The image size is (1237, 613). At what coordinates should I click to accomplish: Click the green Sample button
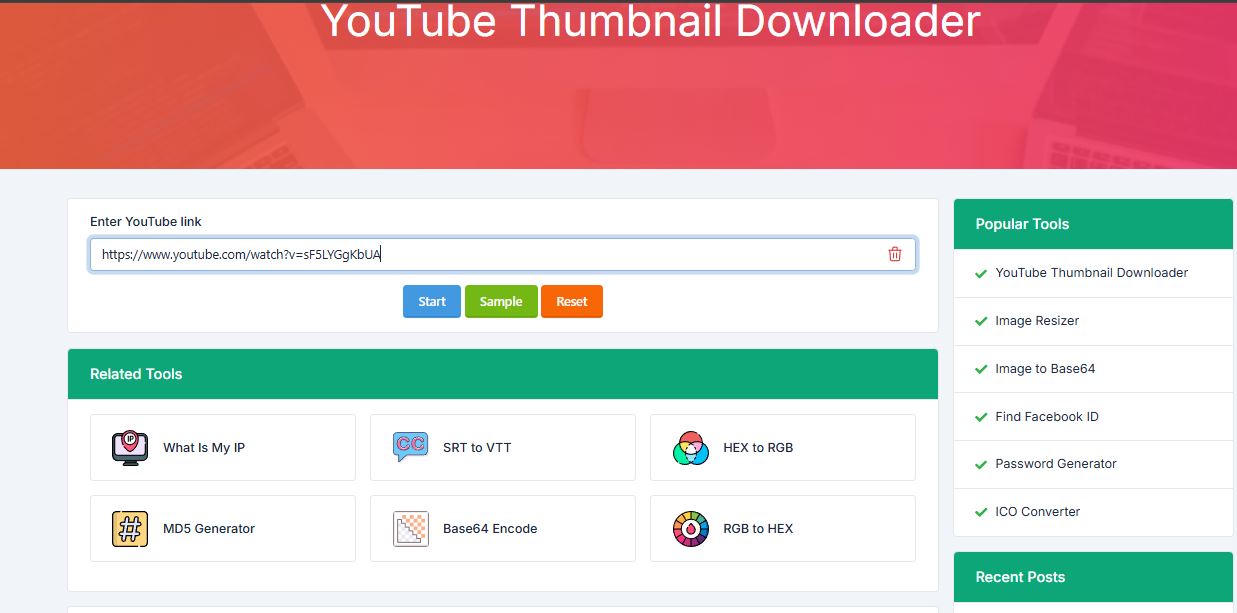501,302
